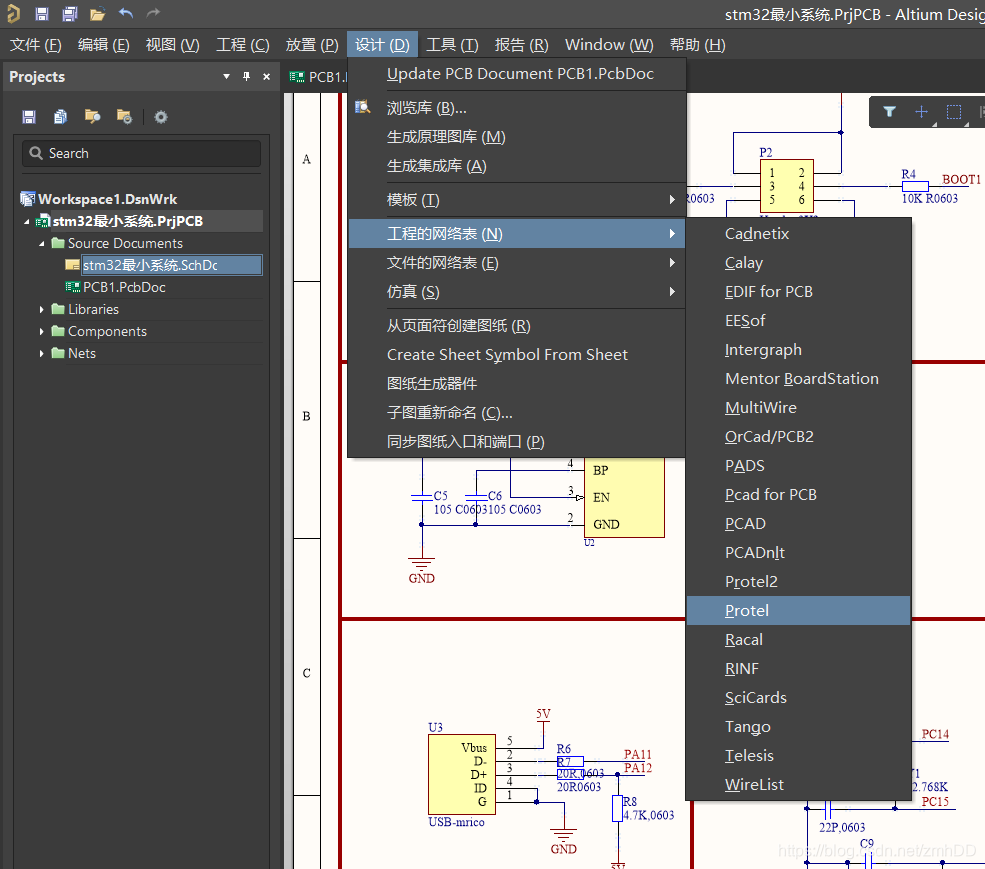Click the Undo arrow icon
The height and width of the screenshot is (869, 985).
pyautogui.click(x=125, y=14)
